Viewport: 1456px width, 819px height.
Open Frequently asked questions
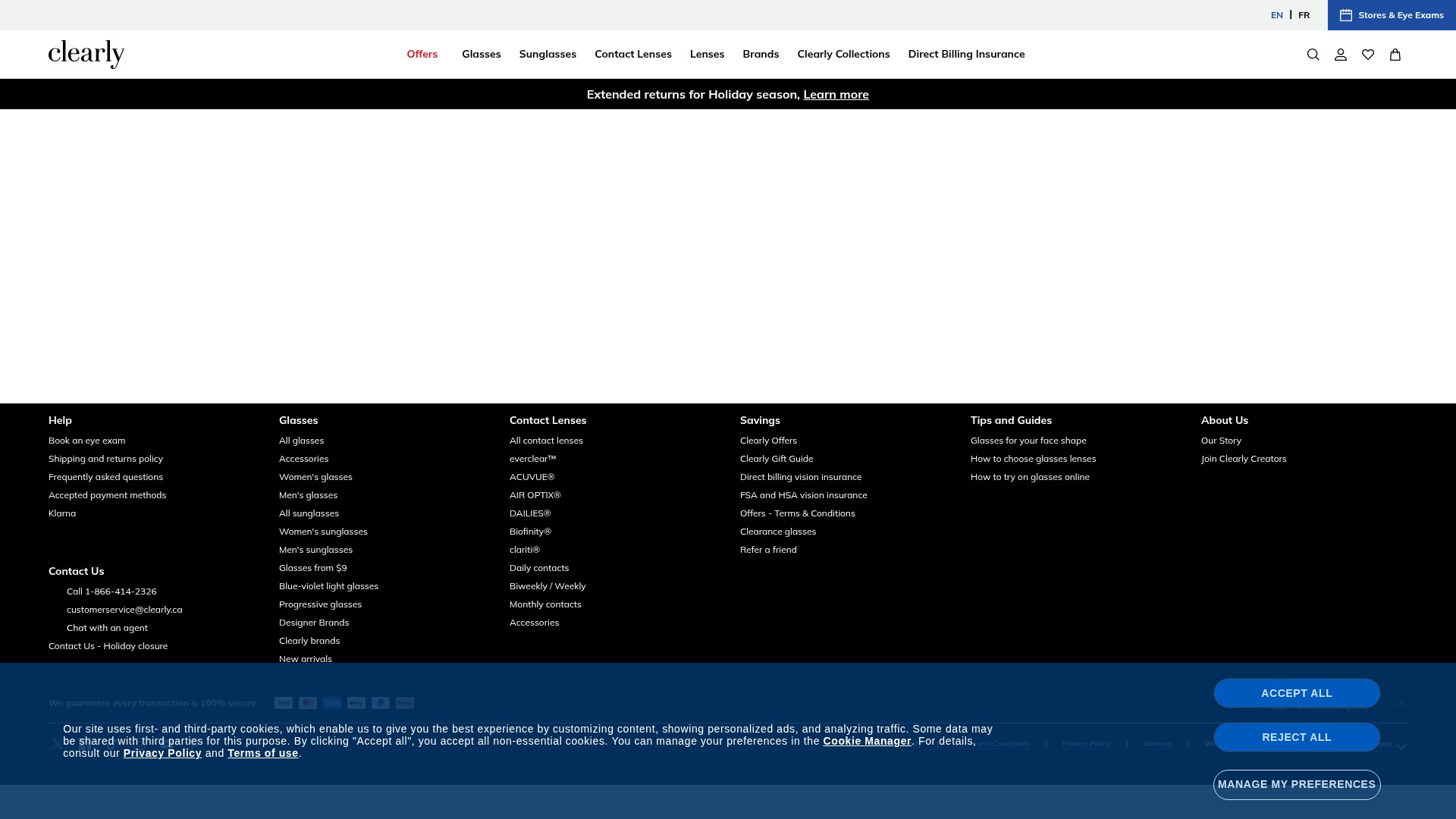106,477
